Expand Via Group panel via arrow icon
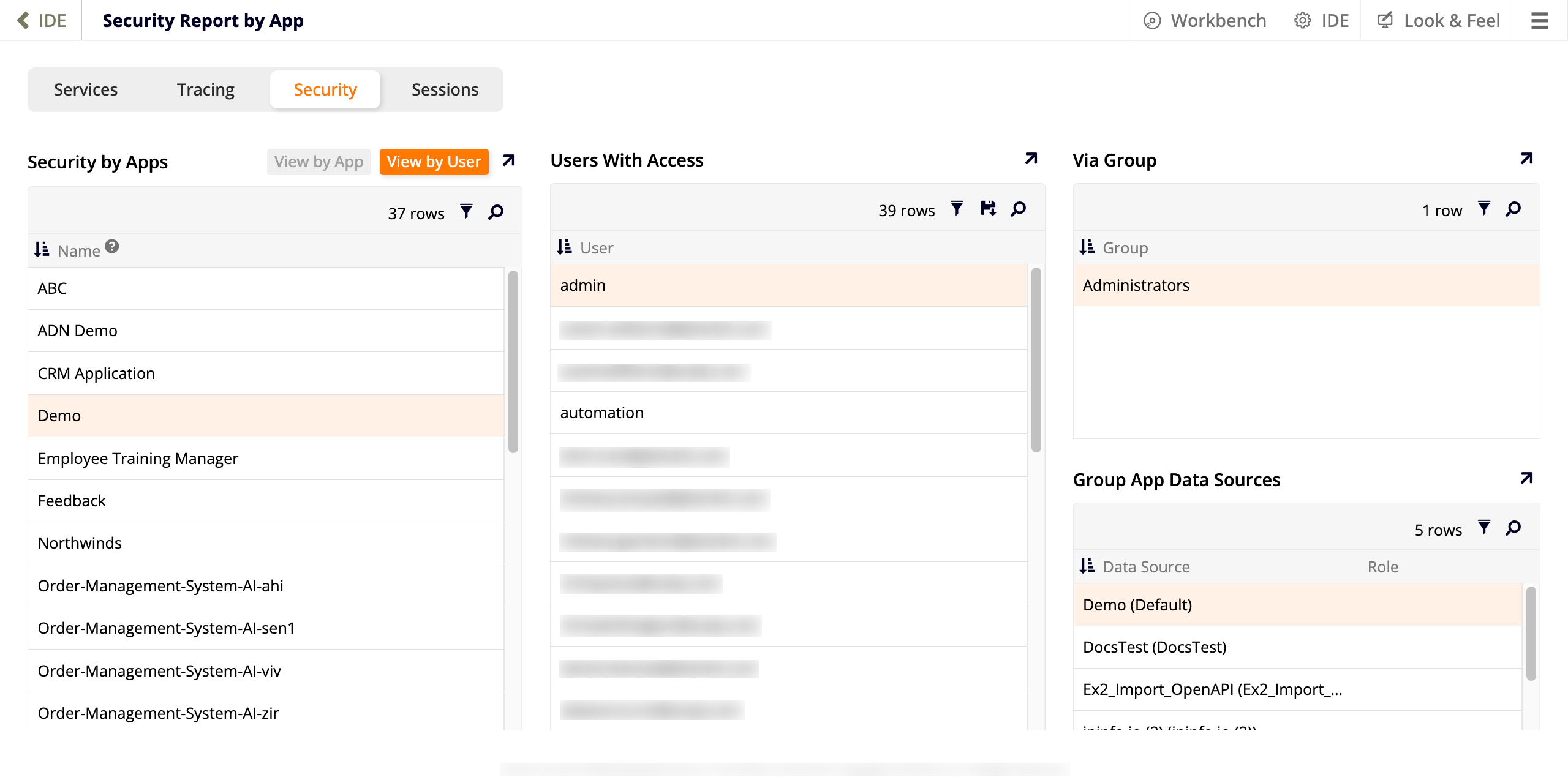 point(1526,159)
